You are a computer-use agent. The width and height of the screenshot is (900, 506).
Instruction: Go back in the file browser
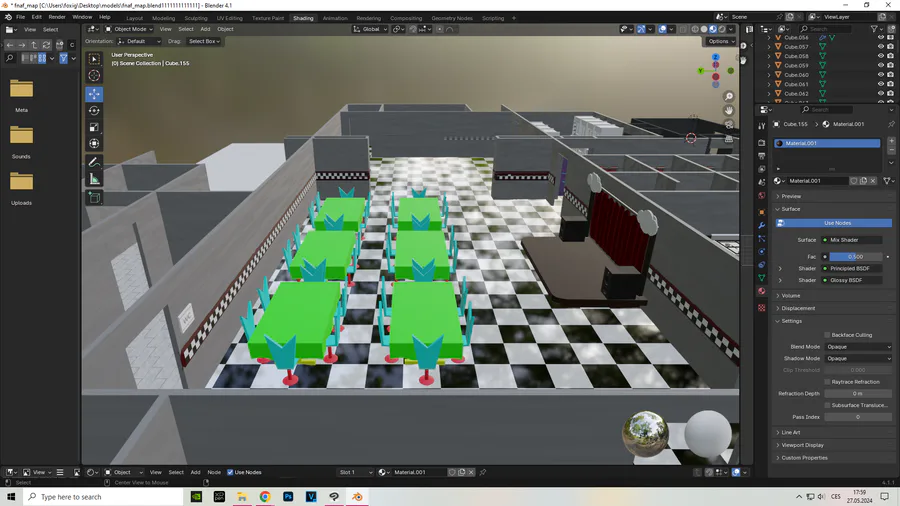(10, 45)
